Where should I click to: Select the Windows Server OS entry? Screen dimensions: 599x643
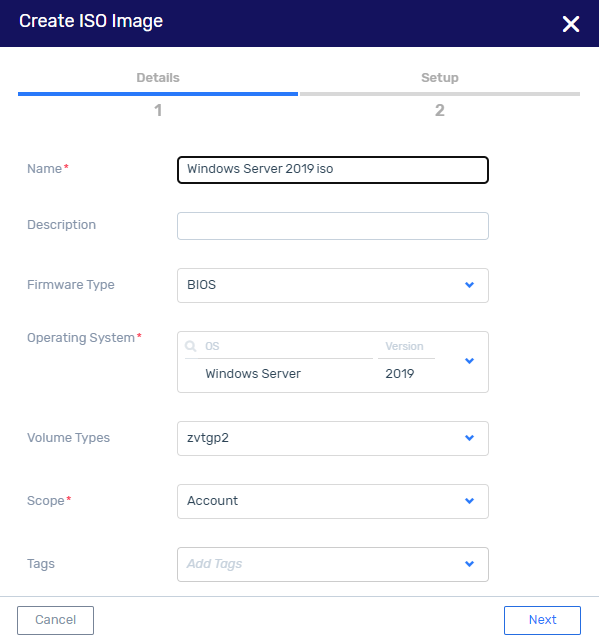pos(253,374)
